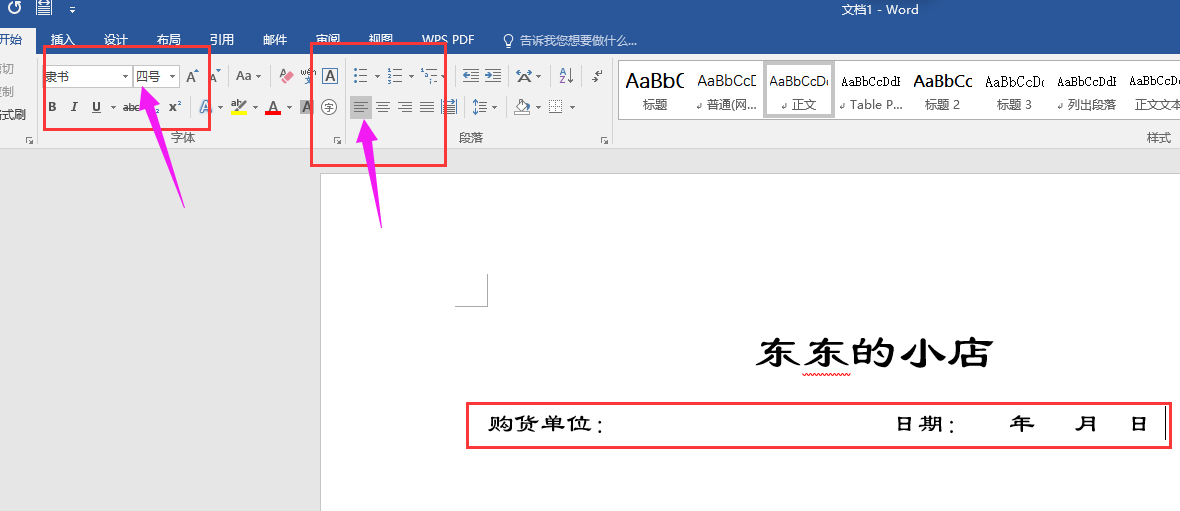Switch to the 布局 tab
Image resolution: width=1180 pixels, height=511 pixels.
[x=169, y=40]
